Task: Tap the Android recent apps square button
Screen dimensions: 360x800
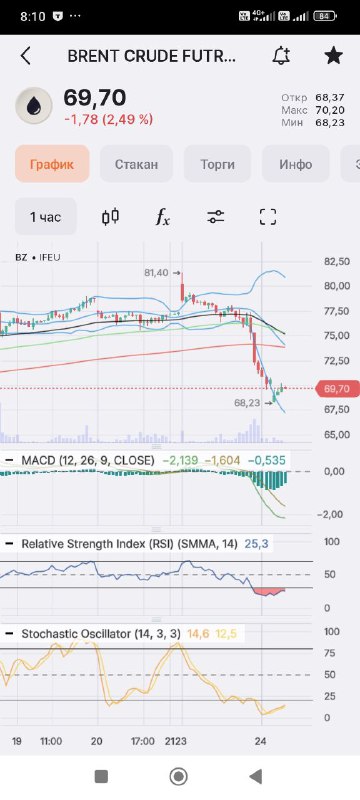Action: [x=101, y=777]
